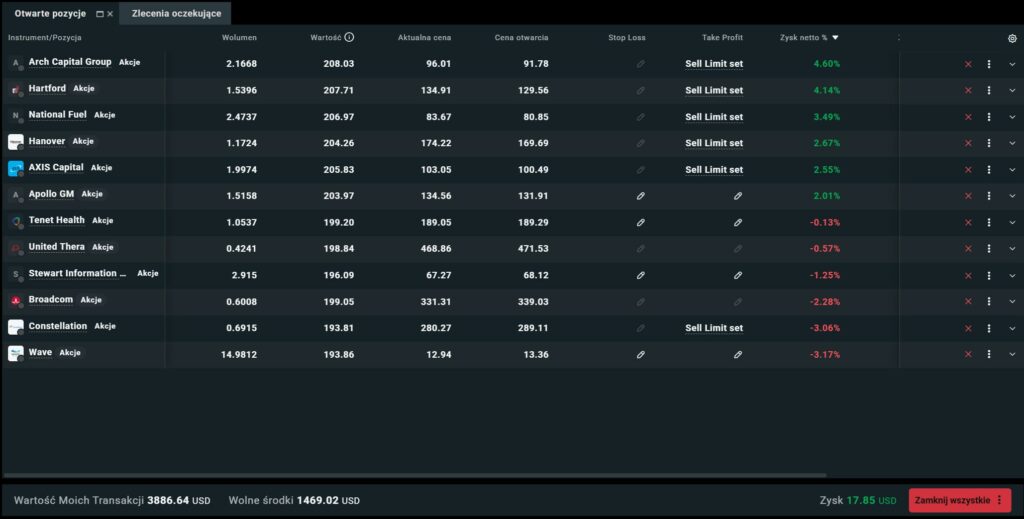Viewport: 1024px width, 519px height.
Task: Edit Stop Loss for Apollo GM
Action: tap(641, 196)
